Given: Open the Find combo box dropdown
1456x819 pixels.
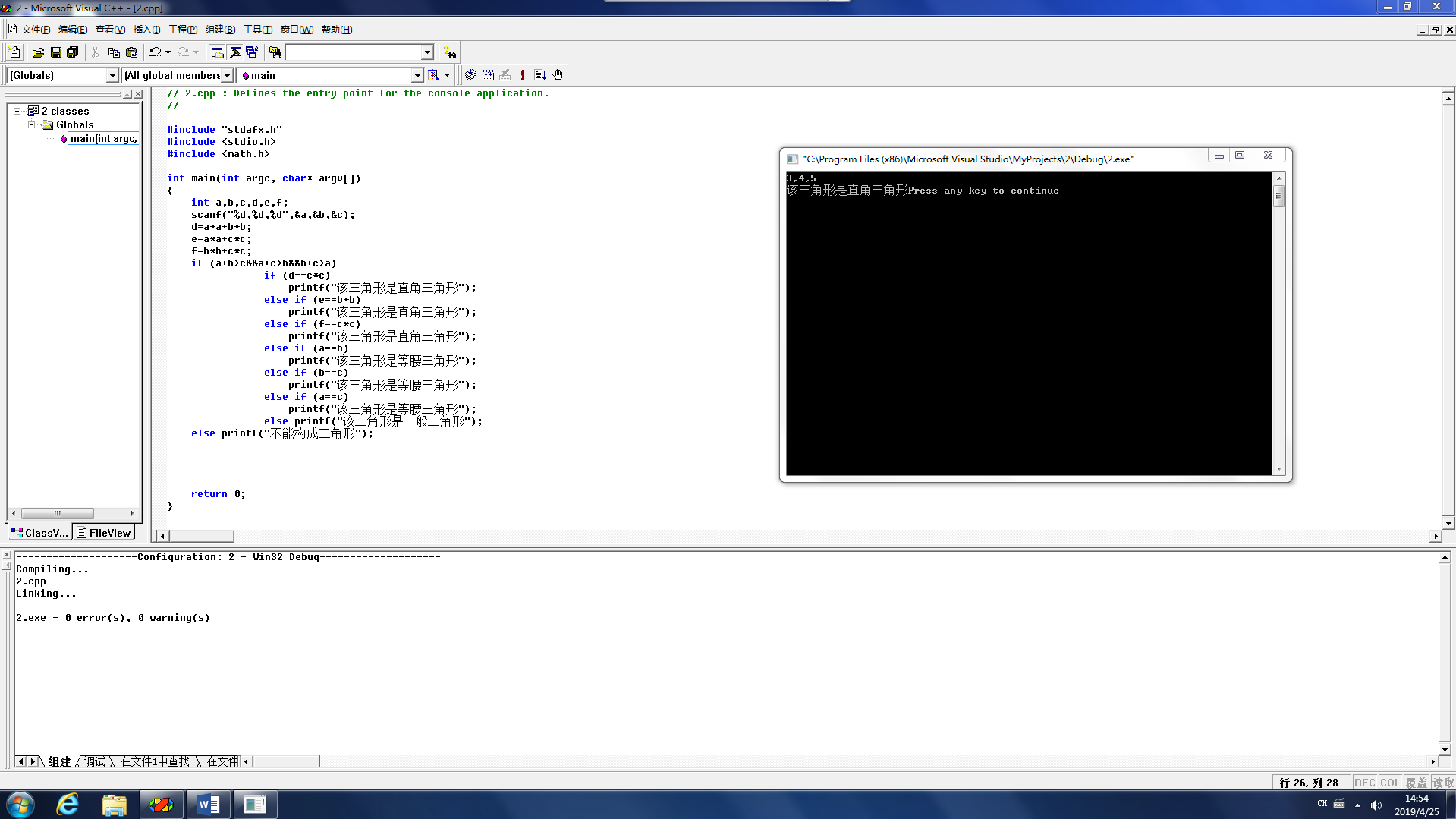Looking at the screenshot, I should (427, 52).
